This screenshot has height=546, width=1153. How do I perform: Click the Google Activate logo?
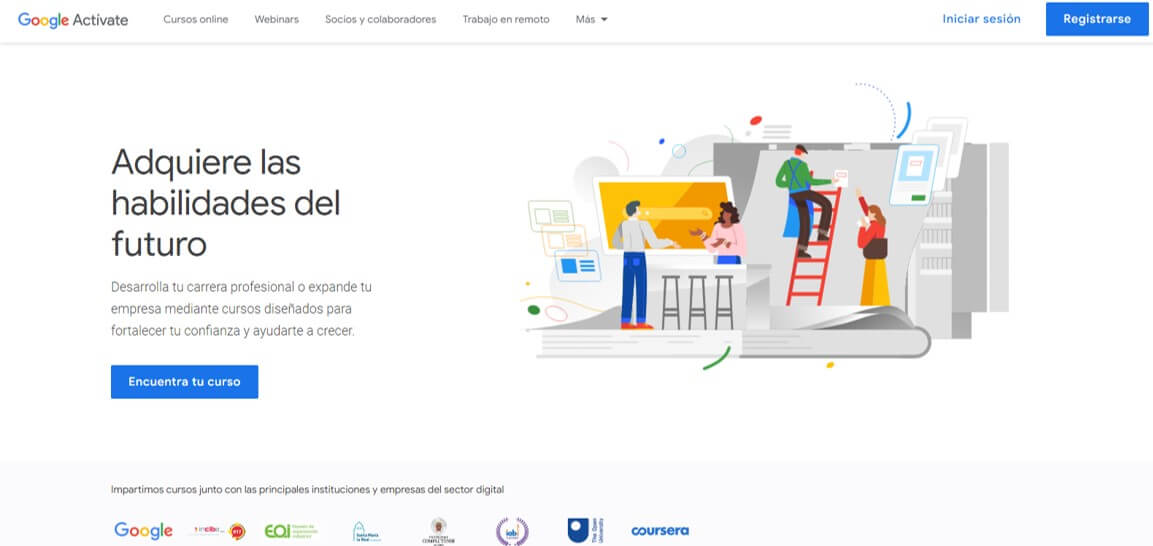click(73, 20)
